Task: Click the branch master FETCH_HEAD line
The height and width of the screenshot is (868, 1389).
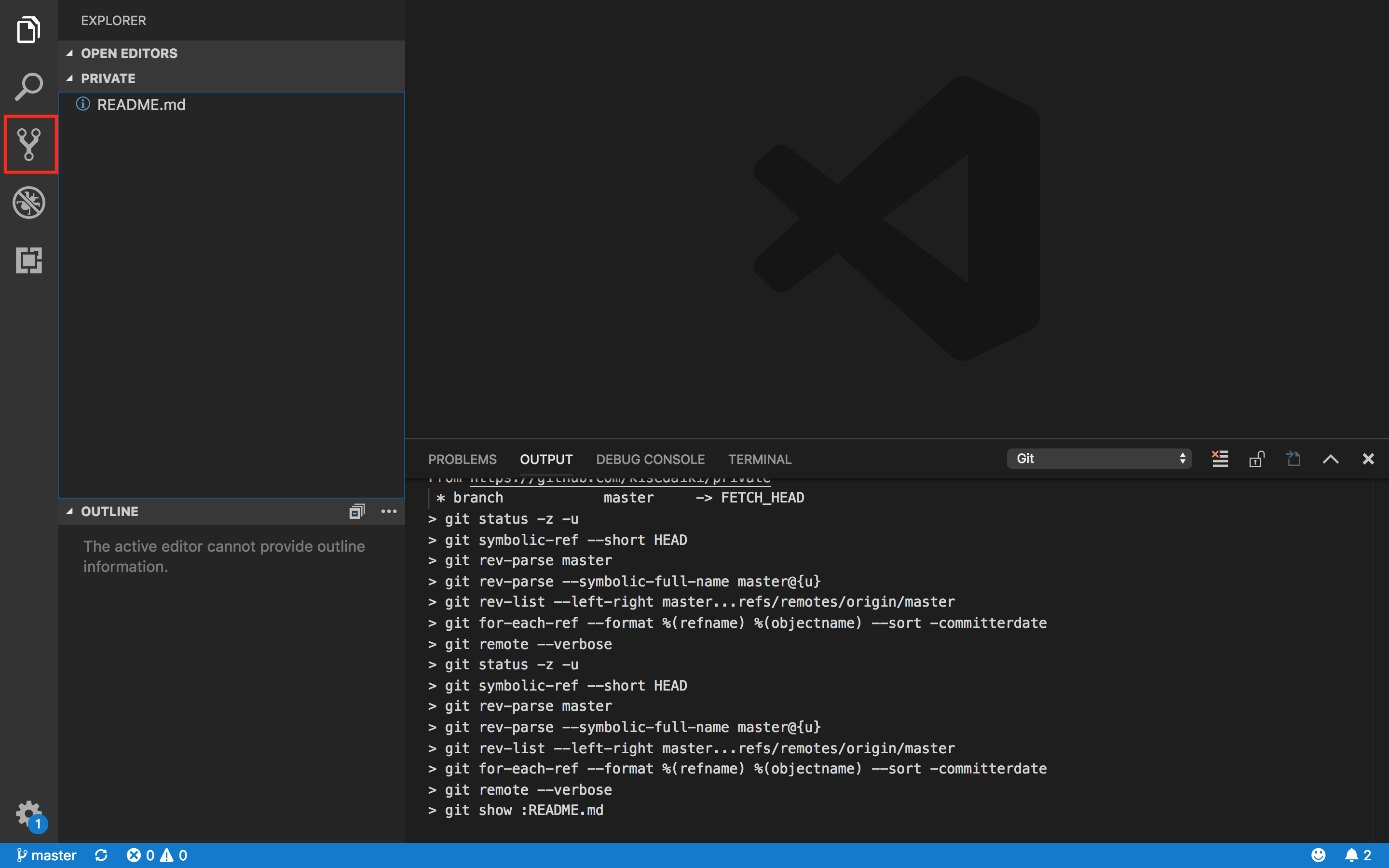Action: (620, 498)
